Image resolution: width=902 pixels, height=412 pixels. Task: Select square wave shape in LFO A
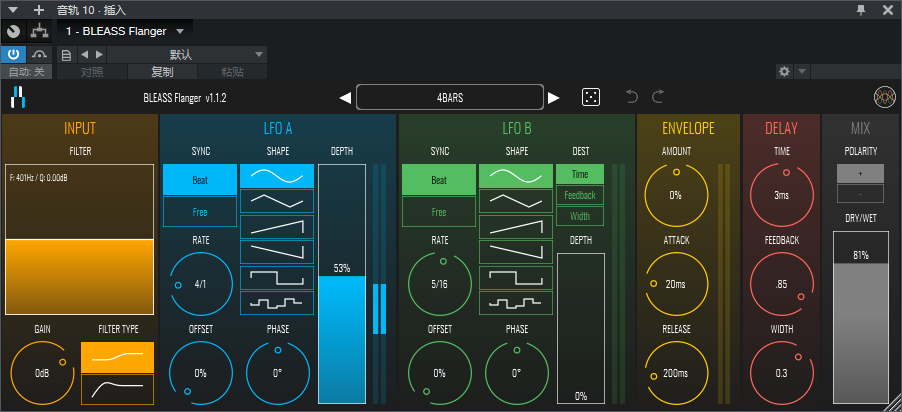[277, 277]
